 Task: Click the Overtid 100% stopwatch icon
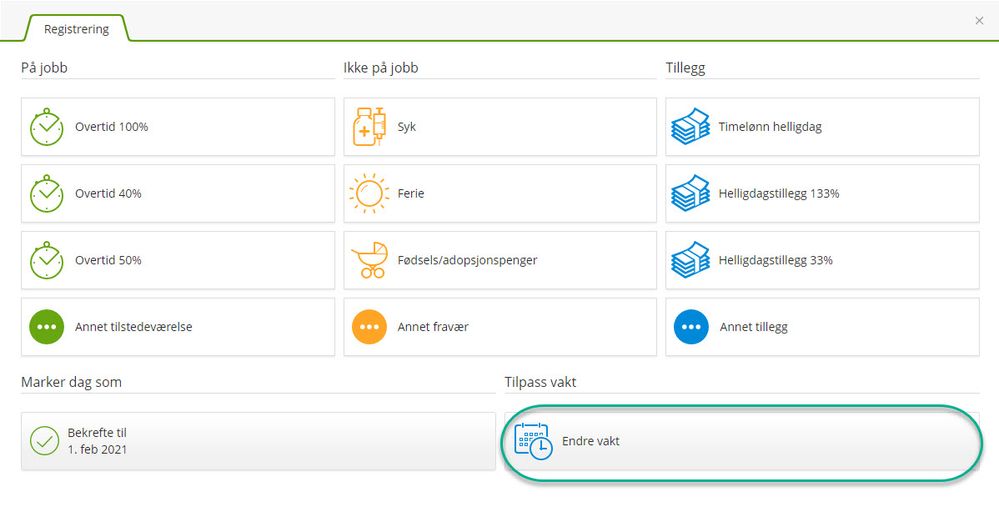pyautogui.click(x=47, y=127)
